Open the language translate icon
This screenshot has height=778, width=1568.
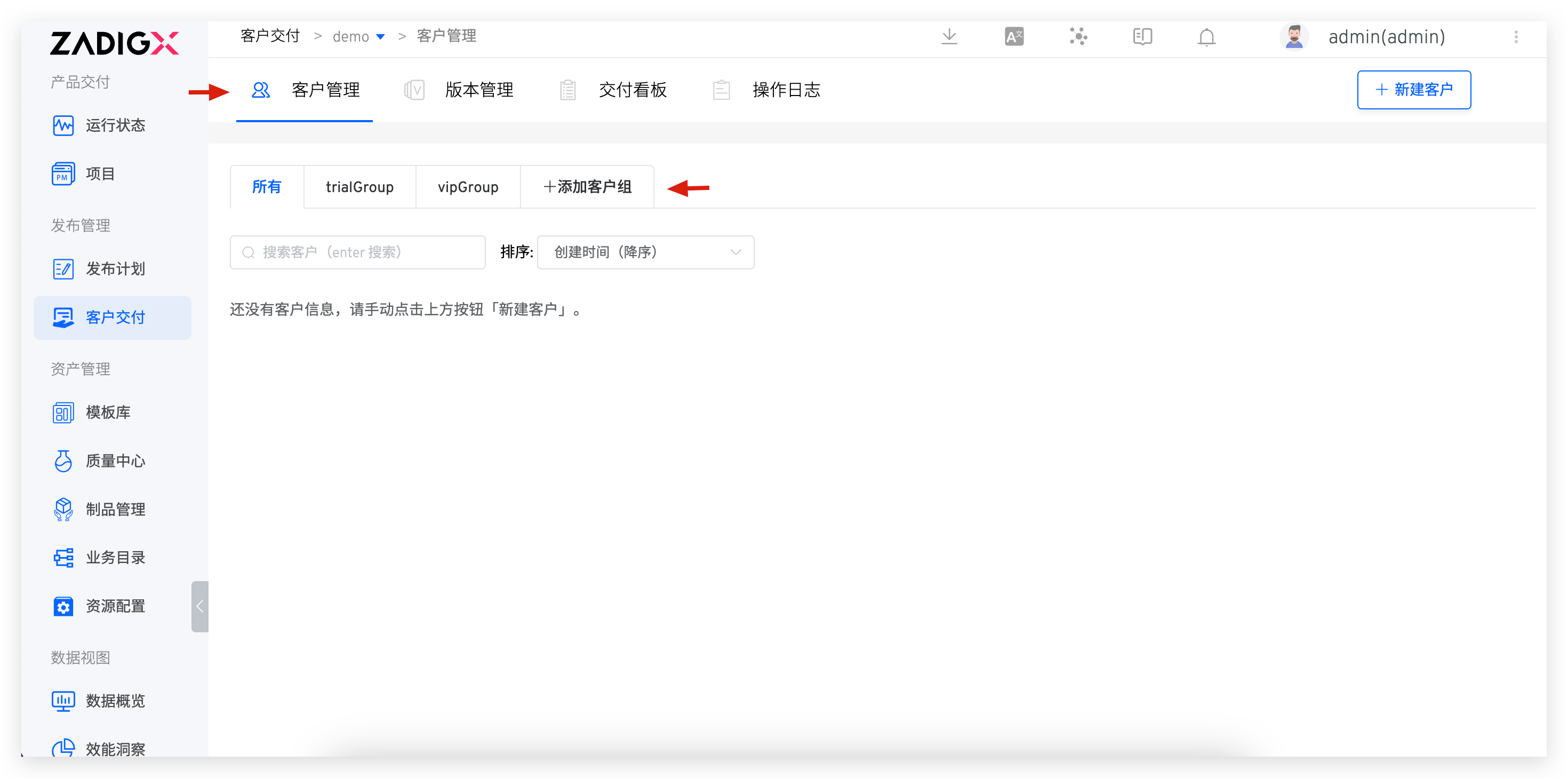pyautogui.click(x=1014, y=37)
